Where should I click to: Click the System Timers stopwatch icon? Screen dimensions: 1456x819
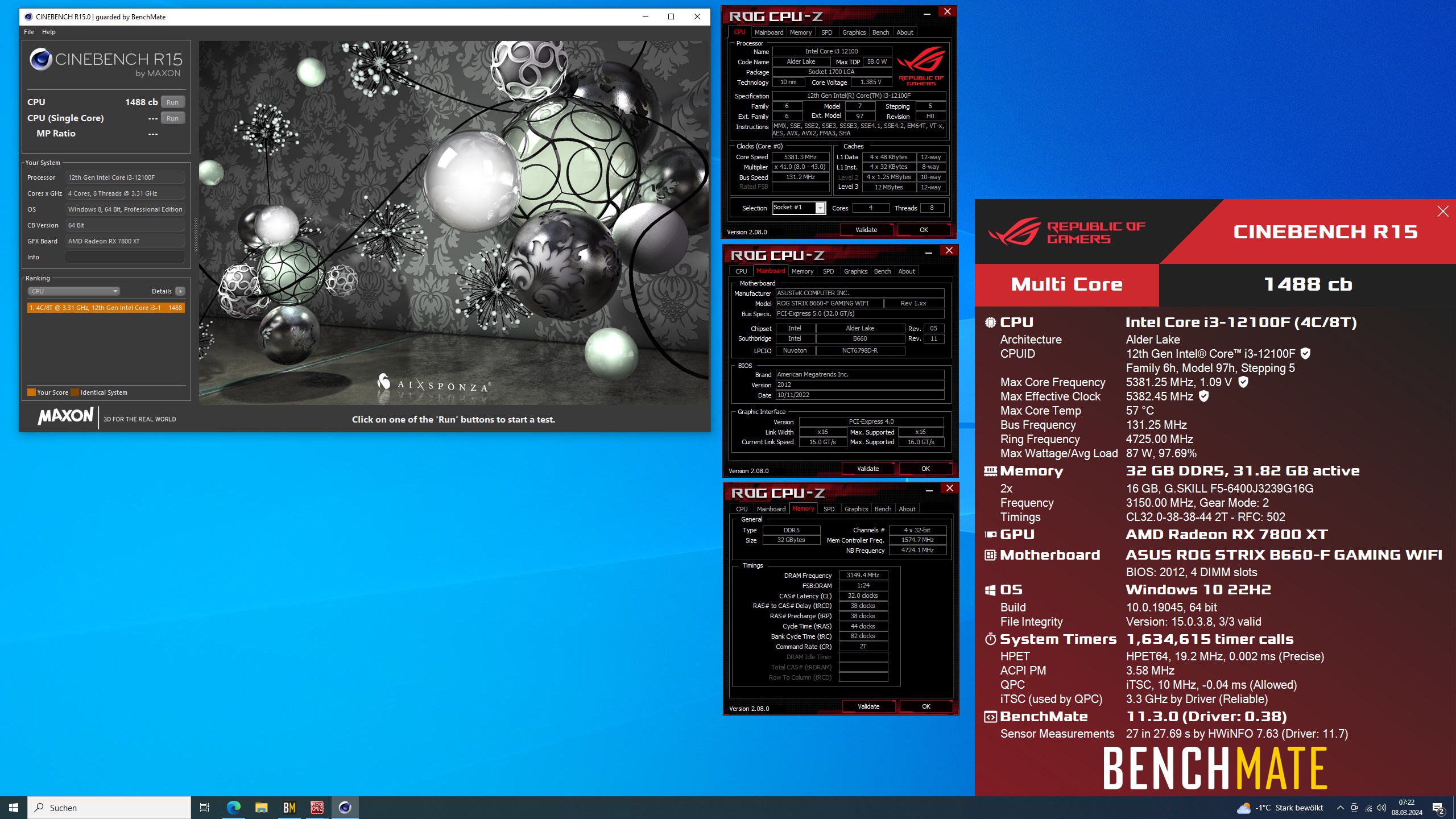click(990, 639)
